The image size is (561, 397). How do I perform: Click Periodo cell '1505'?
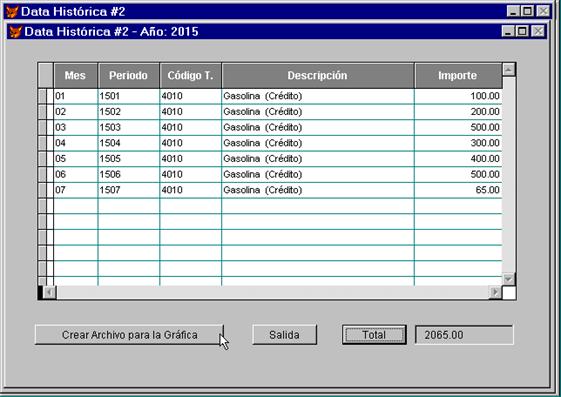click(128, 159)
